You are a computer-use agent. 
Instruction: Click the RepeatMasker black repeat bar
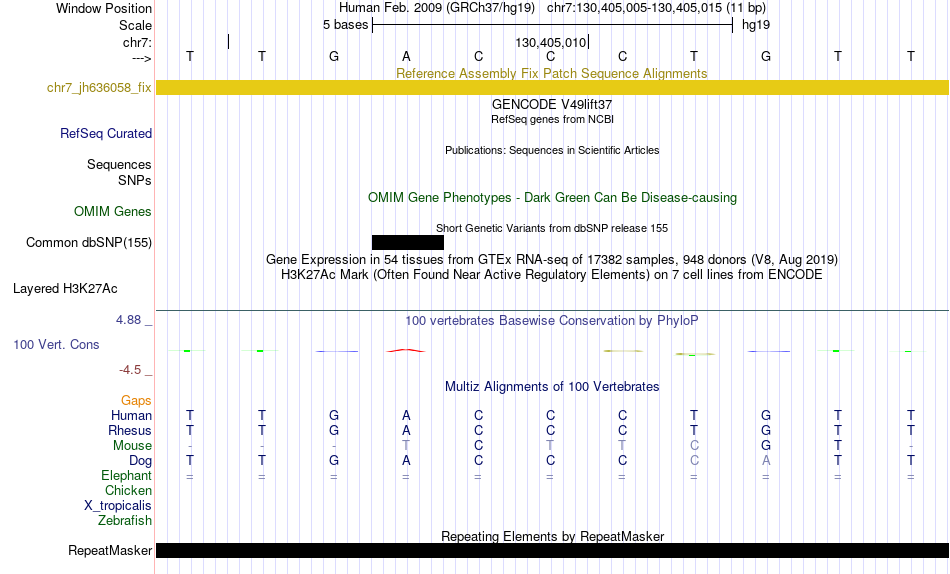click(552, 550)
